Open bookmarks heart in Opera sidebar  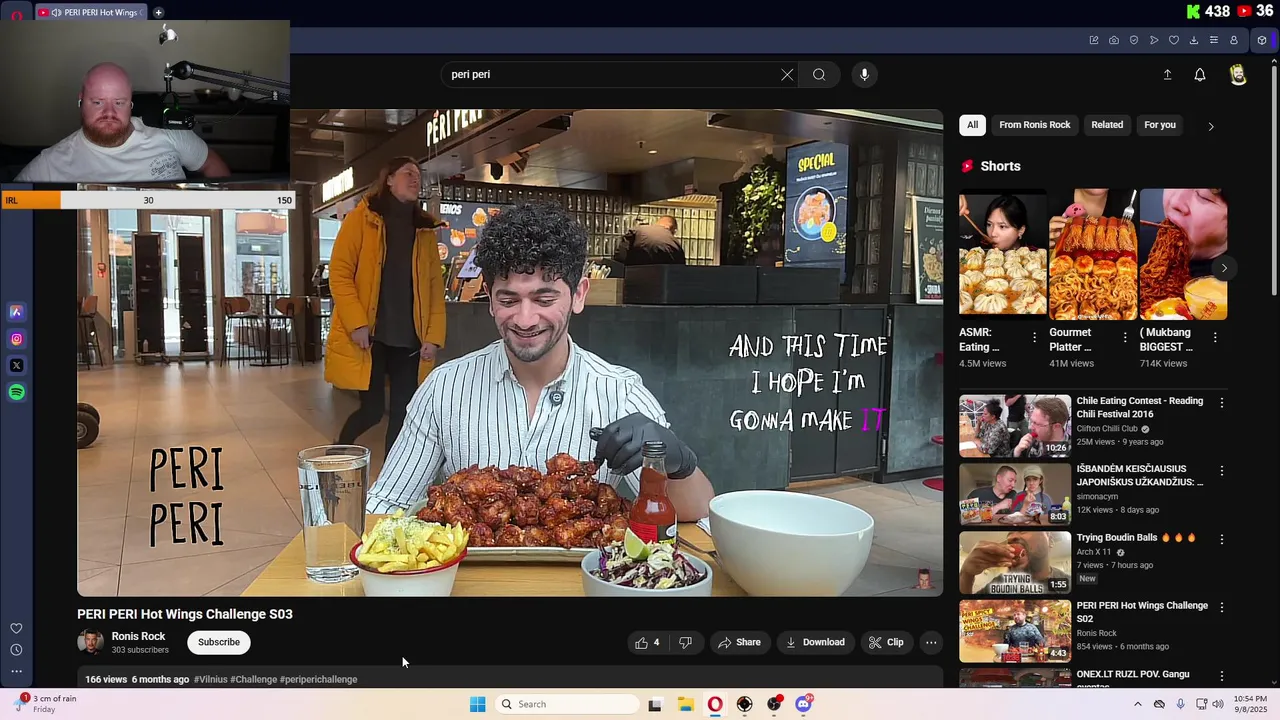[16, 628]
